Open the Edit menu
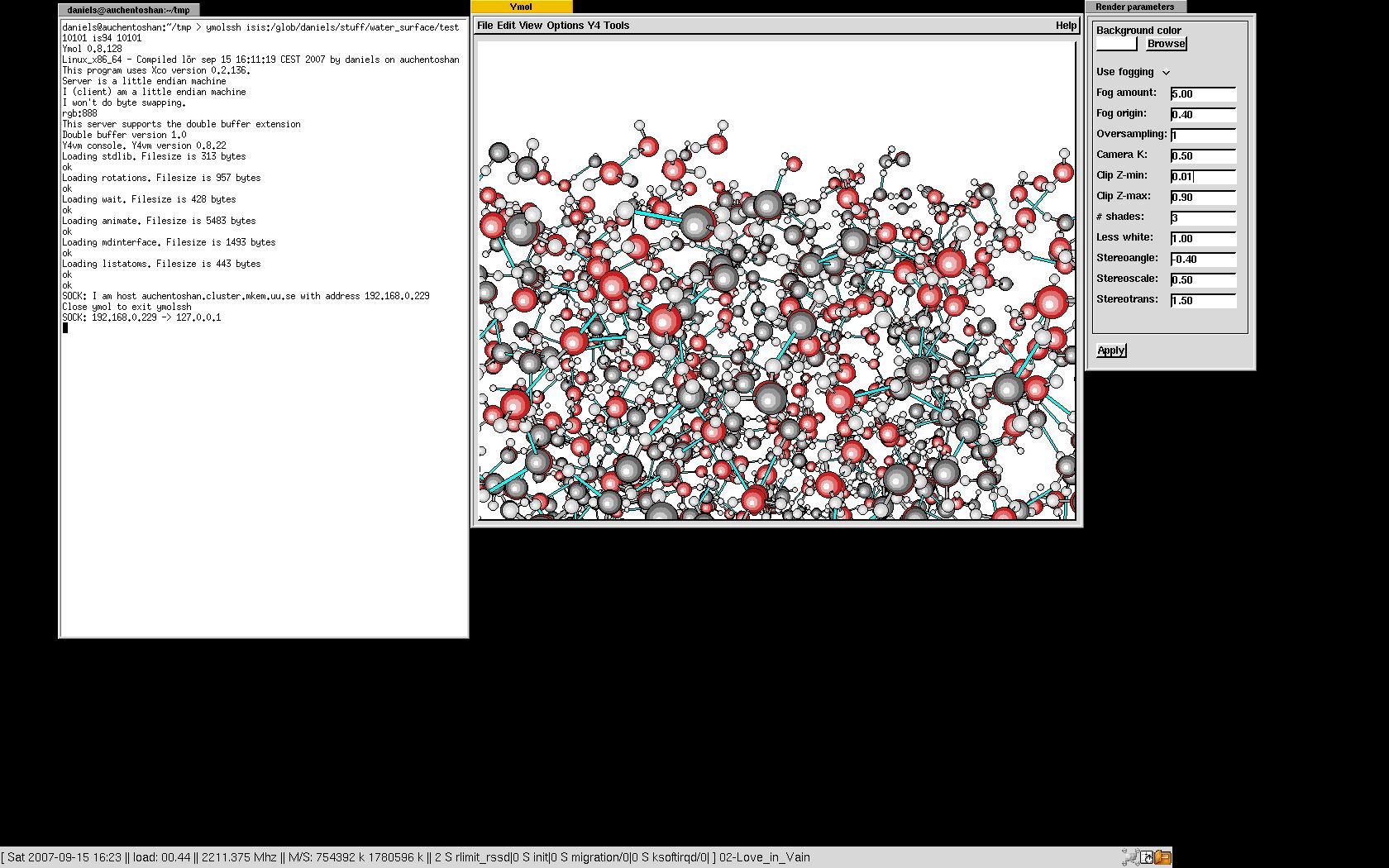Screen dimensions: 1389x868 pos(506,26)
